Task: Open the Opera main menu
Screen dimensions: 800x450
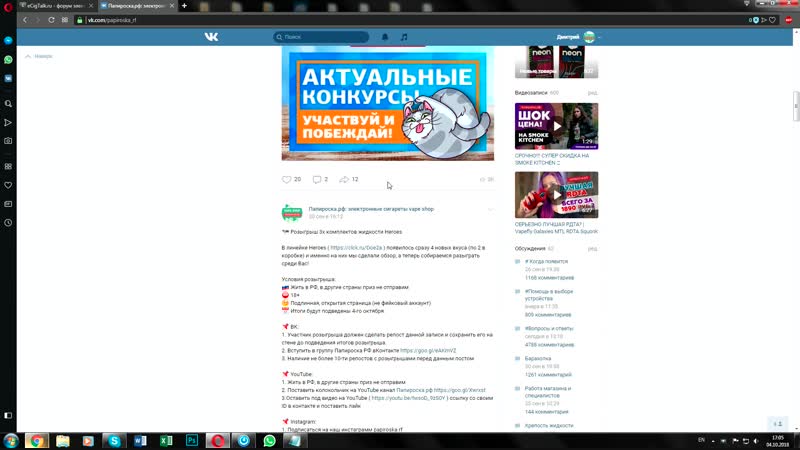Action: pyautogui.click(x=8, y=7)
